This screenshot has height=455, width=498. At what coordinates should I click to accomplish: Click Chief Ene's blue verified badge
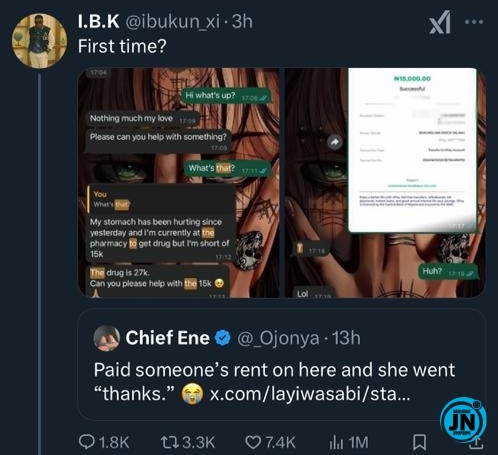(x=222, y=338)
